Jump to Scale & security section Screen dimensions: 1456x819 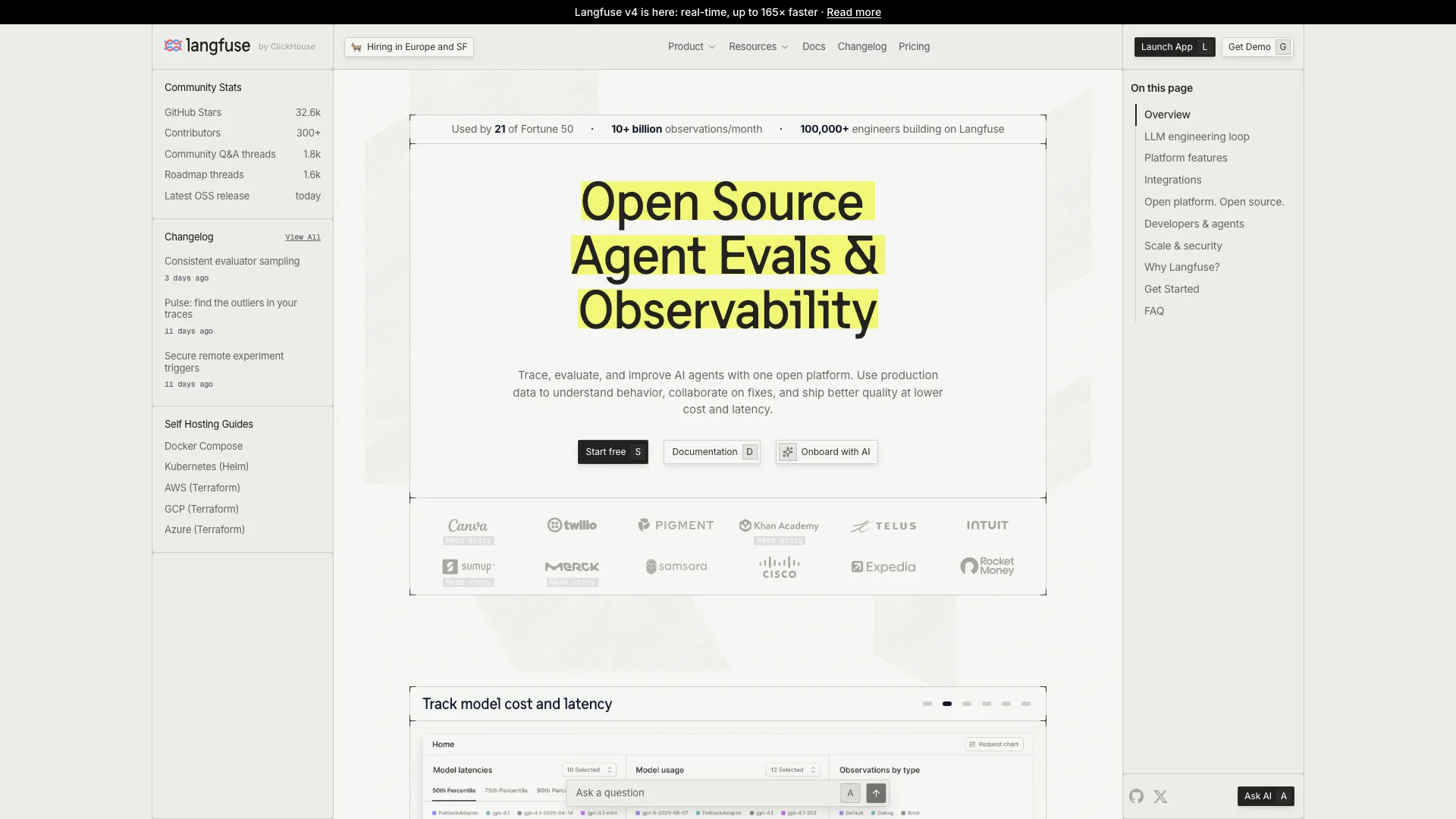[x=1183, y=246]
